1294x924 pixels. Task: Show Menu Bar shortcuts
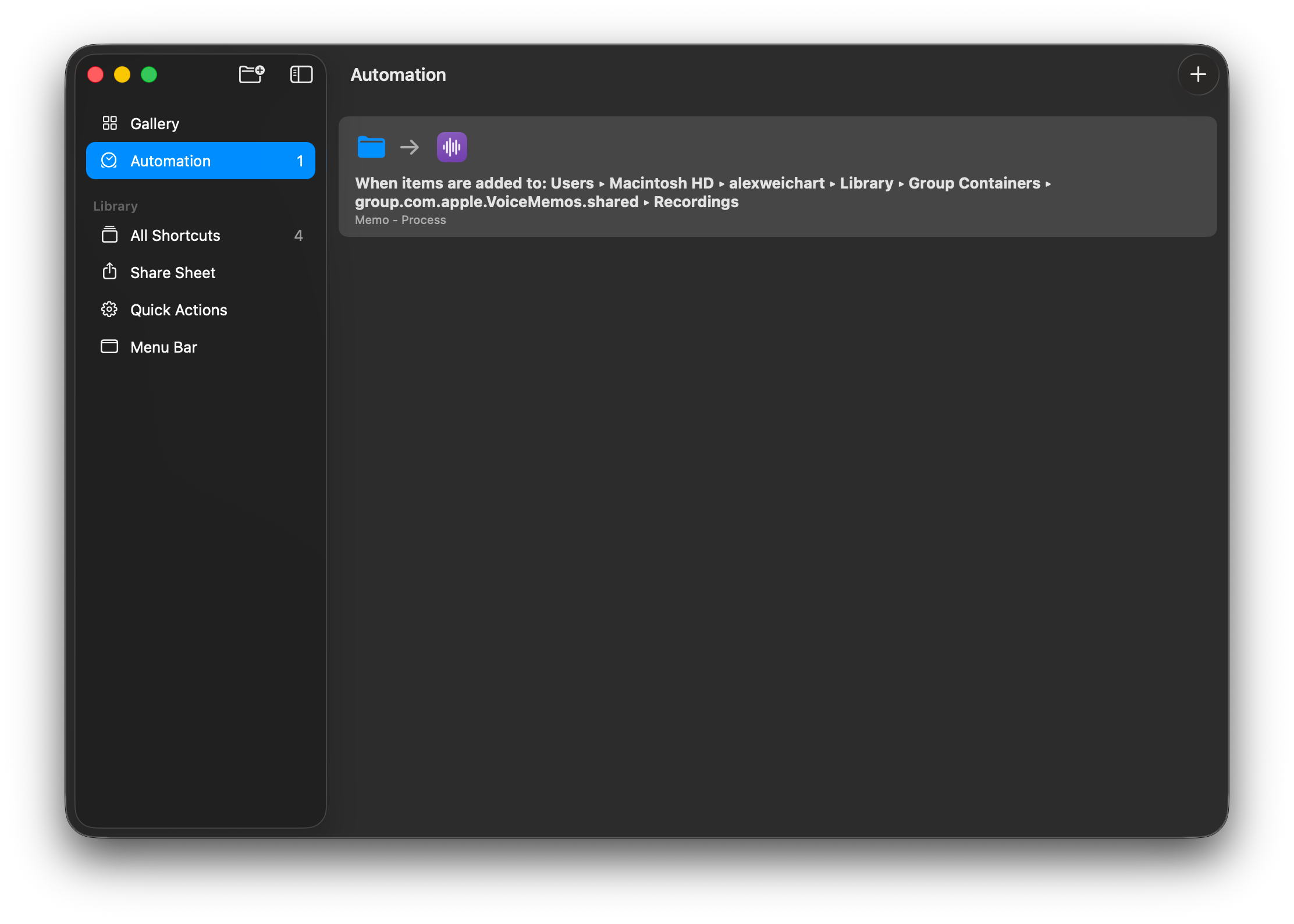click(163, 347)
